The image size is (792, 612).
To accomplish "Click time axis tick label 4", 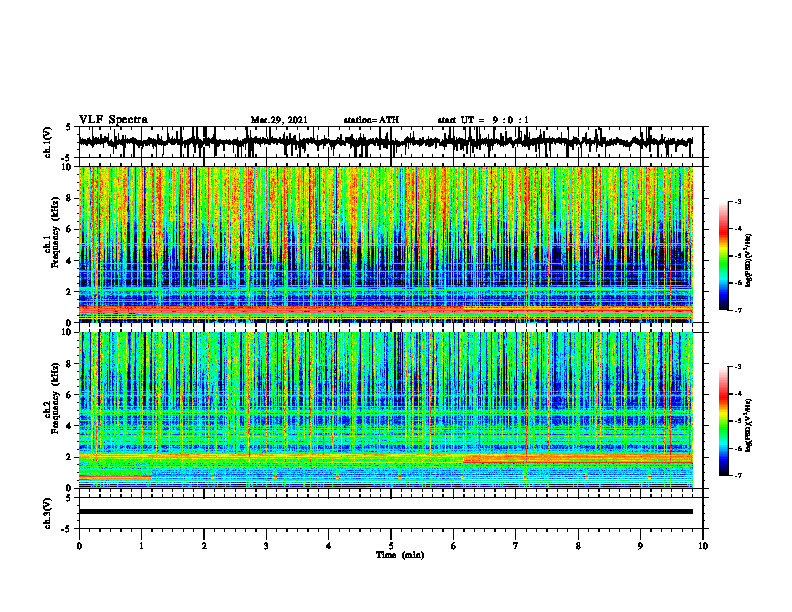I will click(328, 546).
